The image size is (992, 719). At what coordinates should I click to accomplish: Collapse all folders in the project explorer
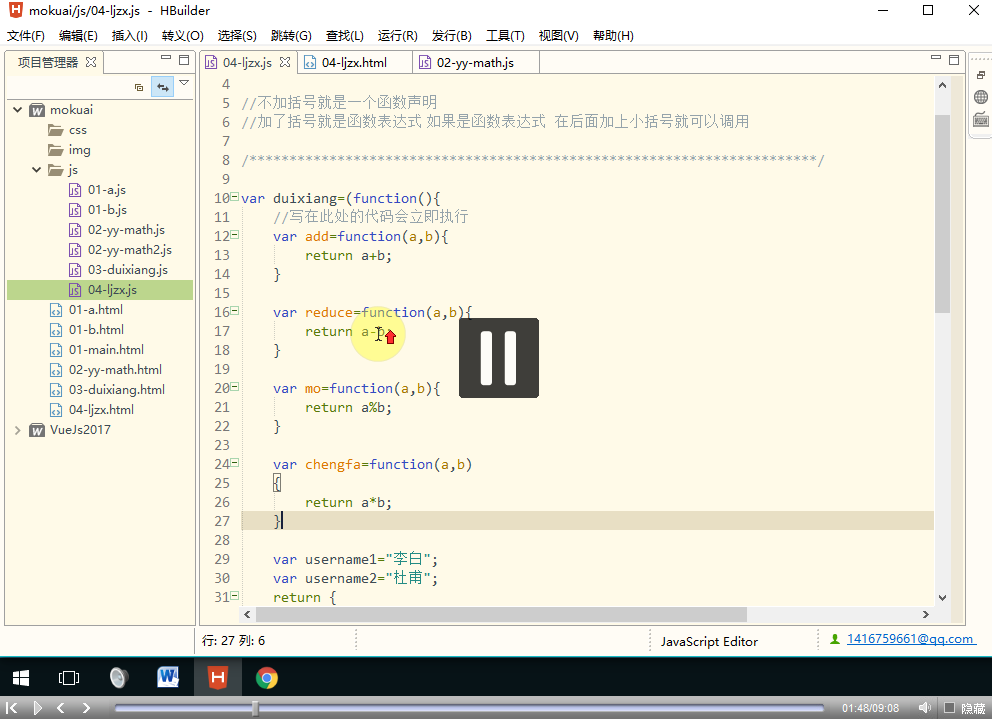[x=138, y=88]
